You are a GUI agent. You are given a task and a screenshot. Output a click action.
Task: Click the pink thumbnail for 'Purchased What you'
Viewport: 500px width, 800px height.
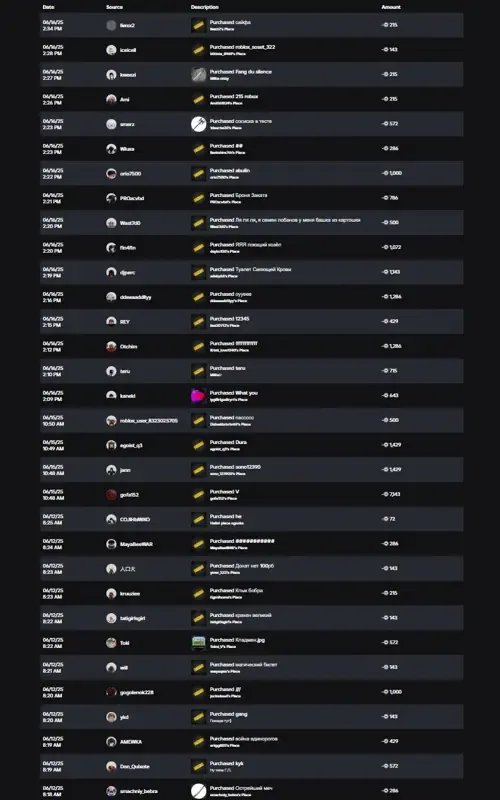[x=198, y=396]
